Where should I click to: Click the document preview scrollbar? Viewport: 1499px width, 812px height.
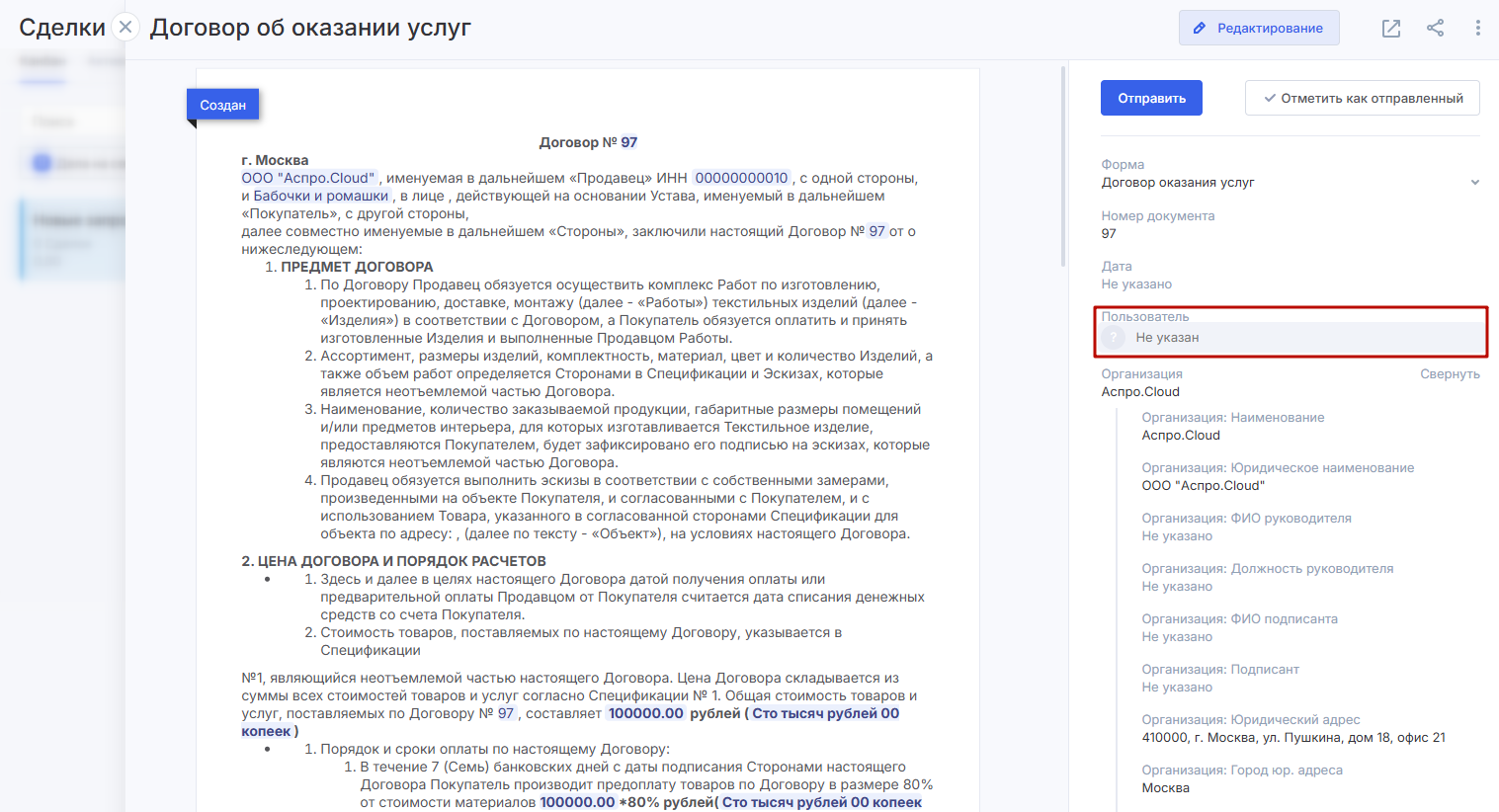pos(1063,168)
